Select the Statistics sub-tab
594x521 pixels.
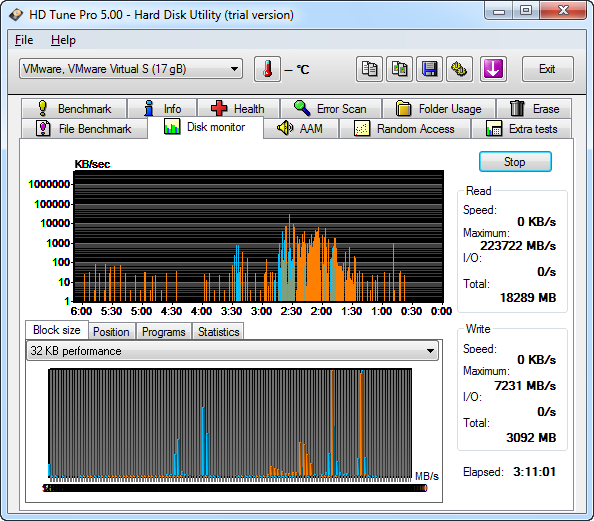pos(219,332)
